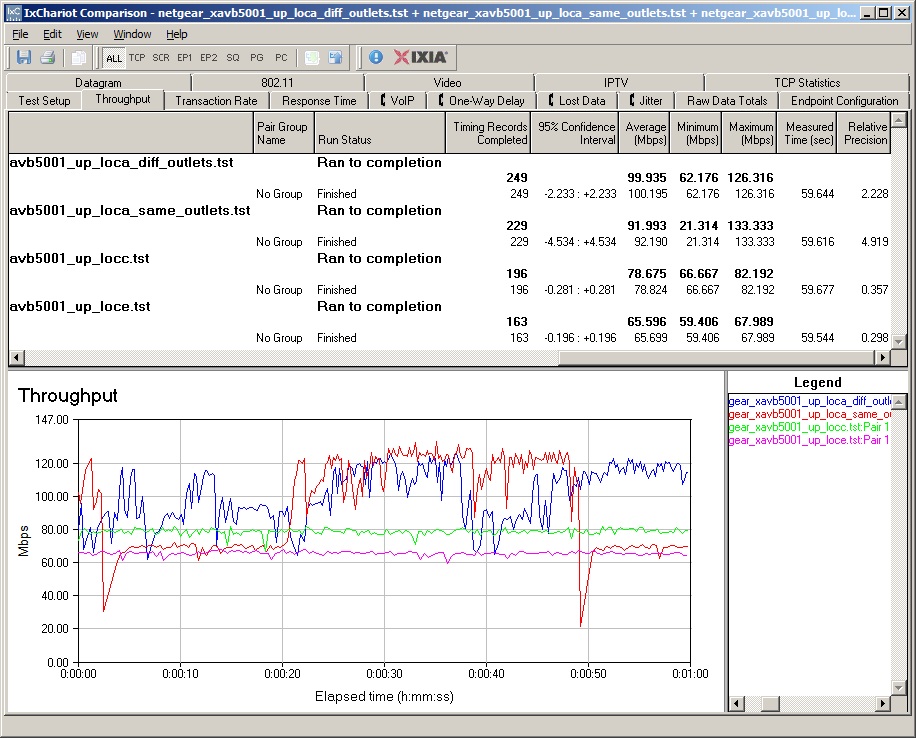Click the Pair Group Name column header
Image resolution: width=916 pixels, height=738 pixels.
[x=283, y=133]
